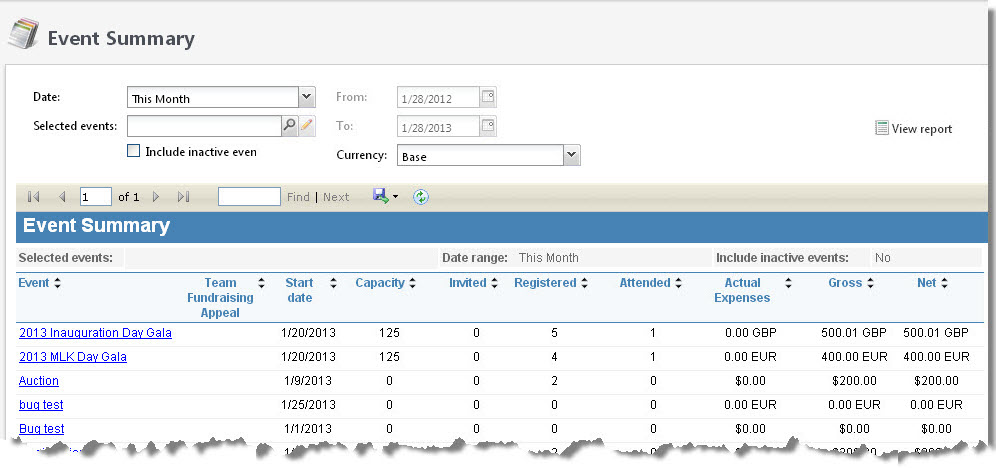Open the From date calendar picker
996x468 pixels.
tap(488, 97)
